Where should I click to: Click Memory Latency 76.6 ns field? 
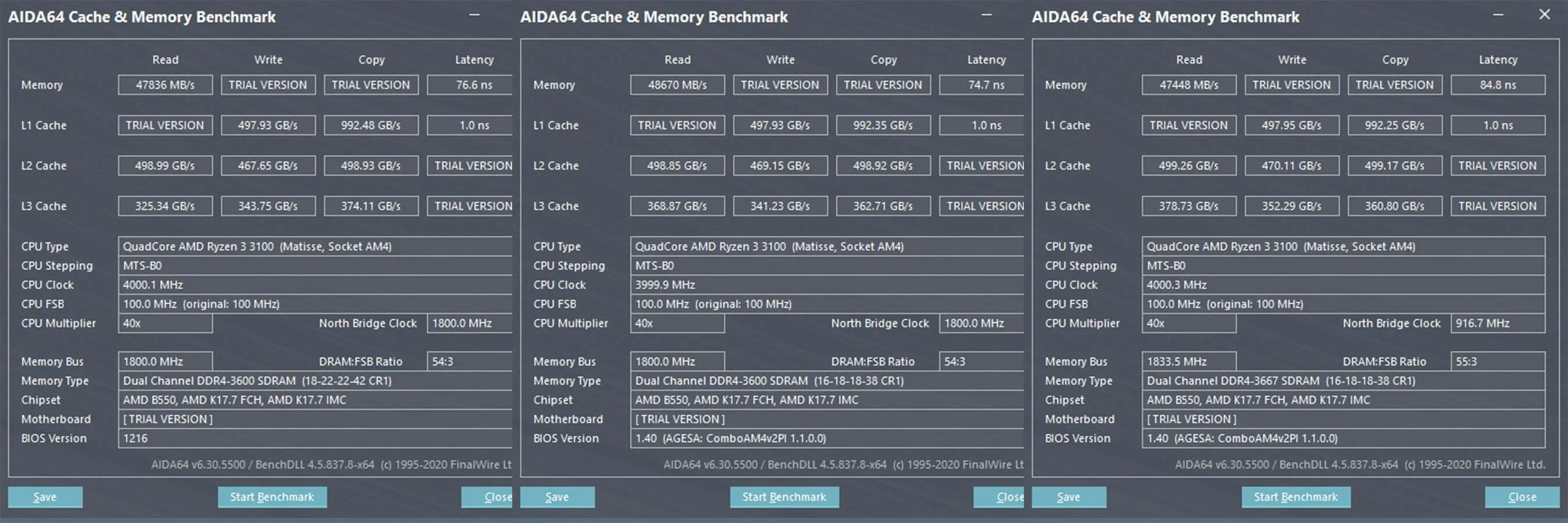[x=470, y=85]
